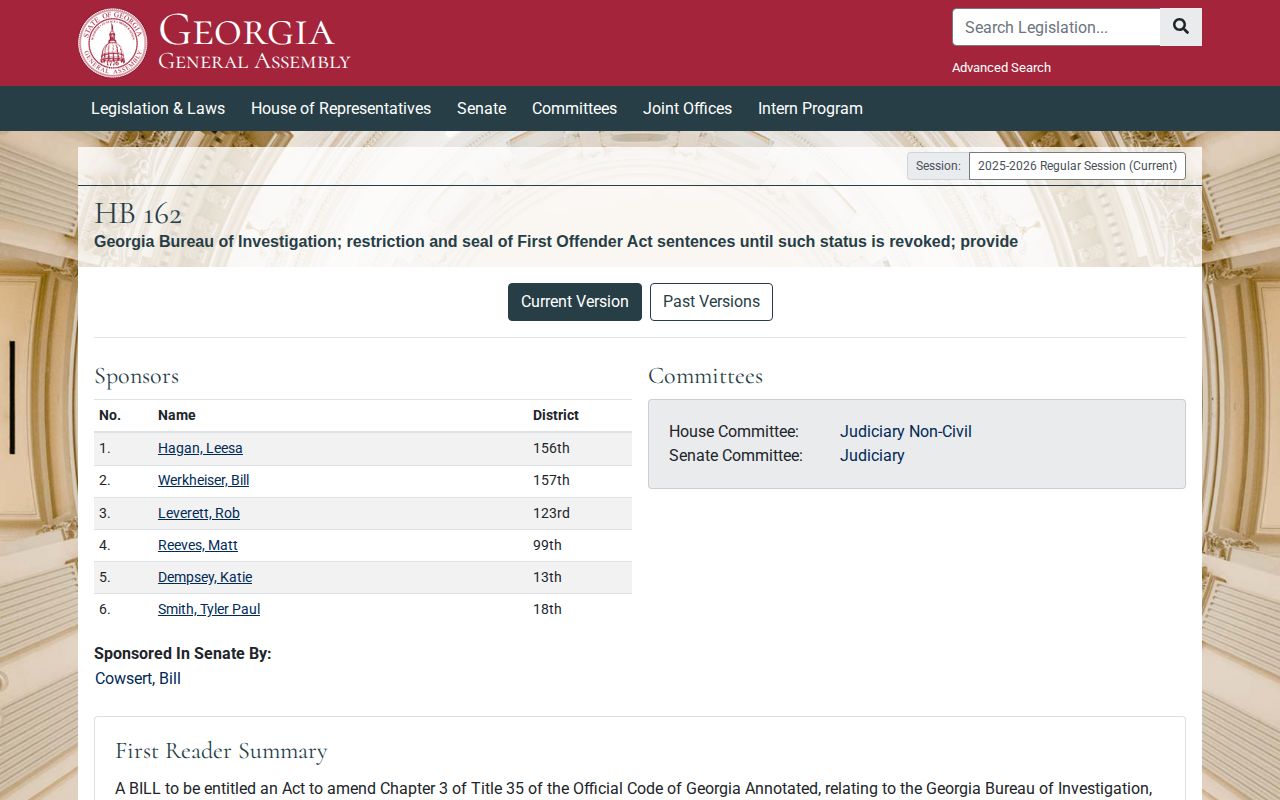Screen dimensions: 1280x800
Task: Open the House of Representatives menu
Action: click(x=341, y=108)
